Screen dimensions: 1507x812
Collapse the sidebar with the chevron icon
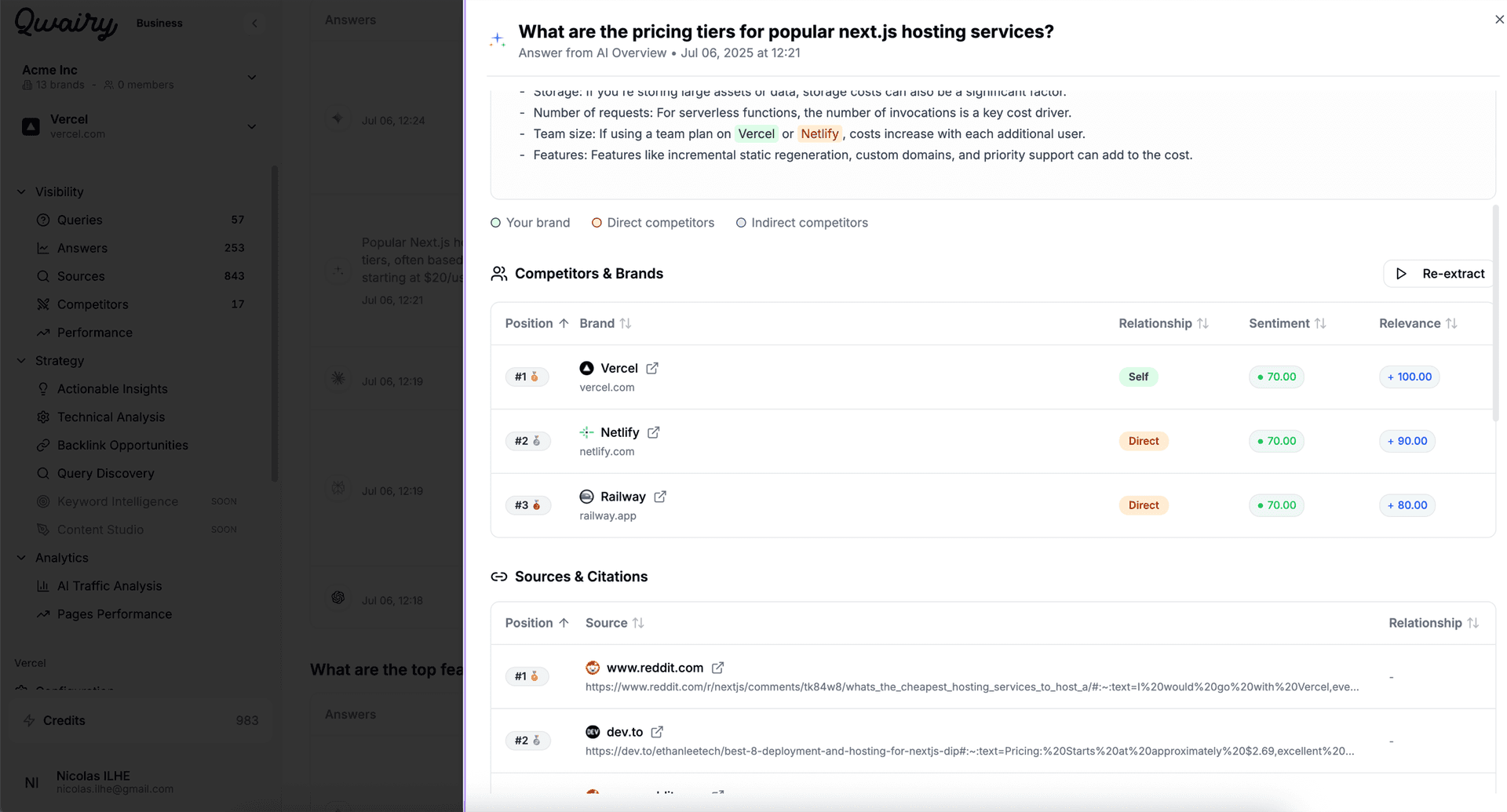pos(254,24)
